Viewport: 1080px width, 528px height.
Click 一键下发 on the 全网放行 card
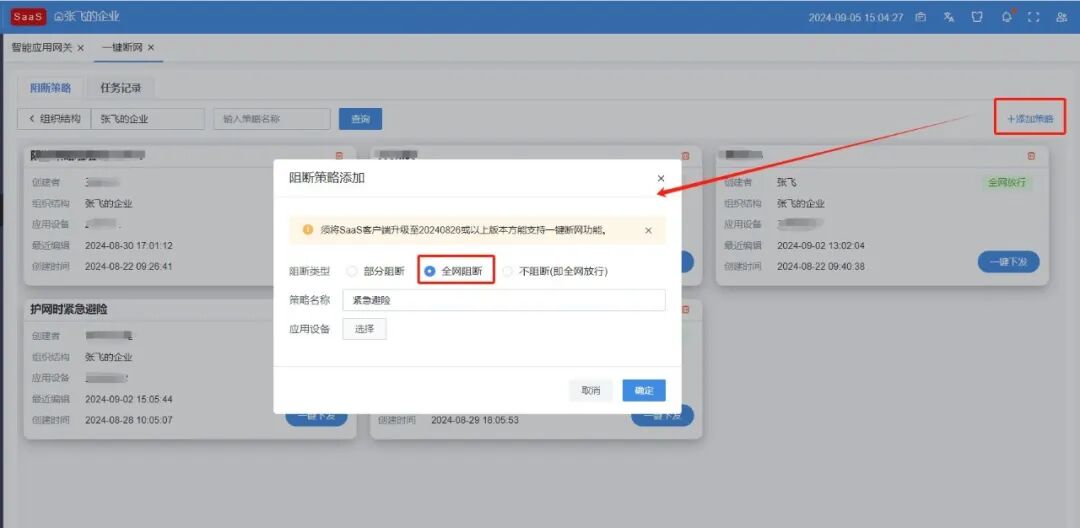click(x=1008, y=262)
